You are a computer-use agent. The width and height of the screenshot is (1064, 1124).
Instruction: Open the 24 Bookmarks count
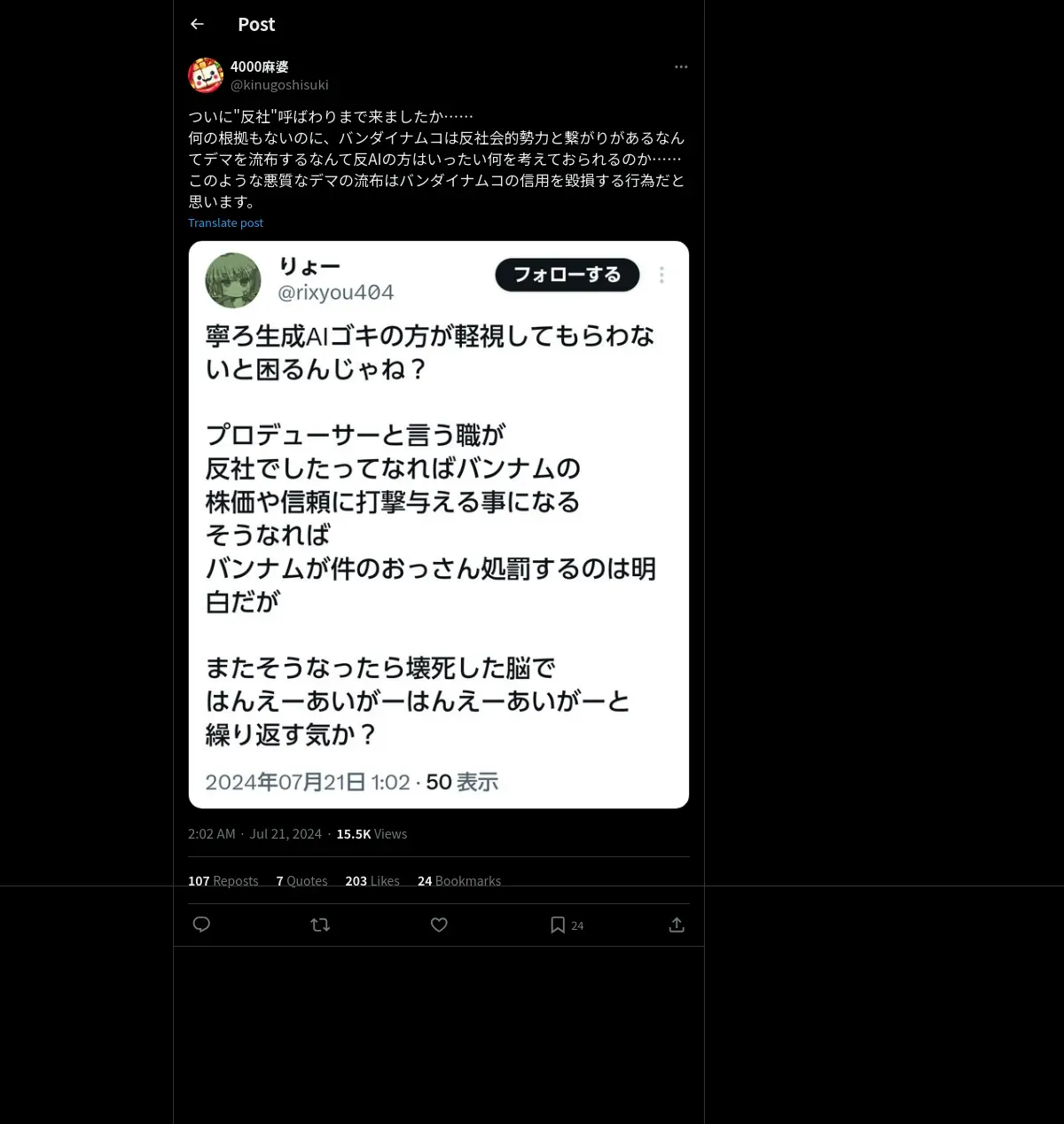[459, 880]
